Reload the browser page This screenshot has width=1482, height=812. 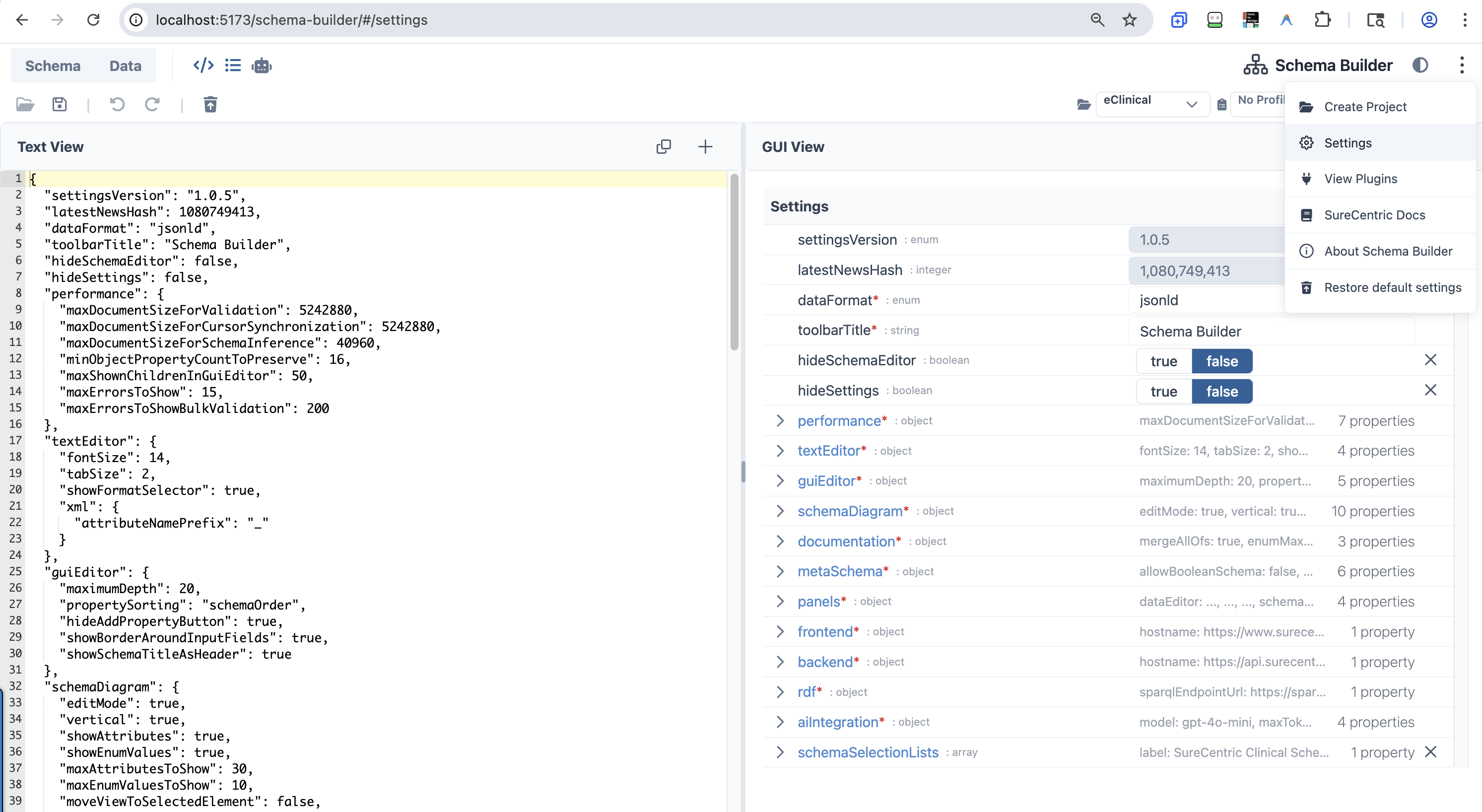coord(93,20)
